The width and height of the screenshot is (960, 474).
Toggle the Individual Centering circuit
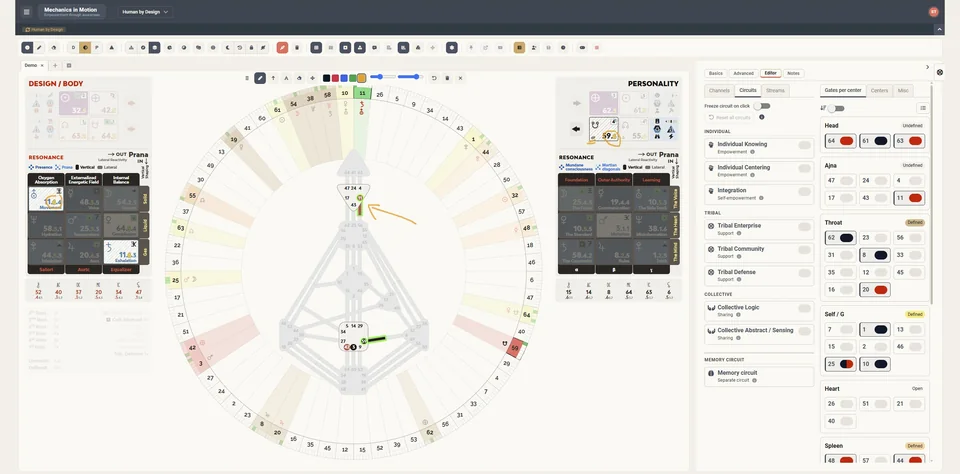tap(804, 168)
